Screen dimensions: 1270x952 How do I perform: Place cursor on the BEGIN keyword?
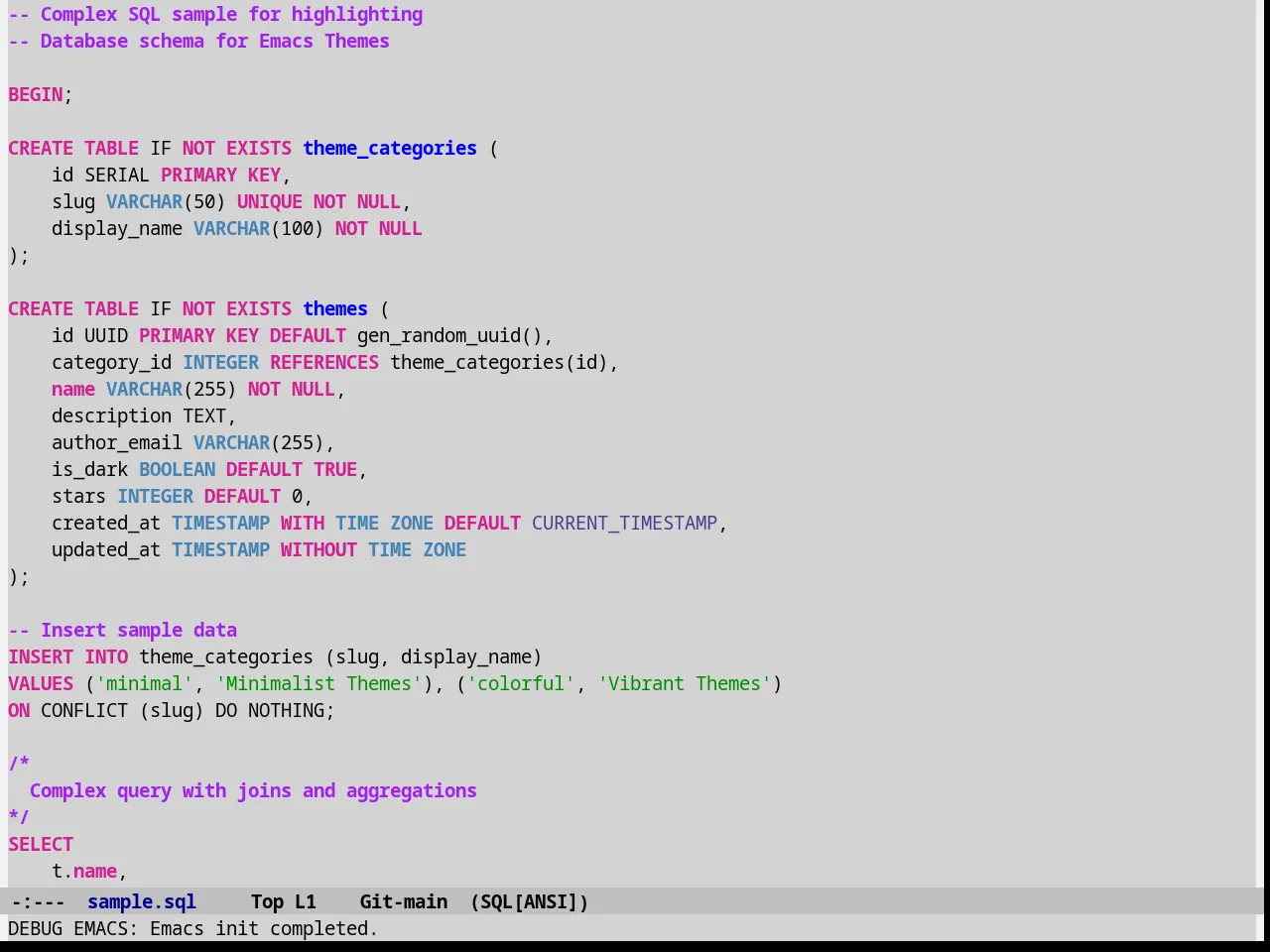(x=36, y=94)
